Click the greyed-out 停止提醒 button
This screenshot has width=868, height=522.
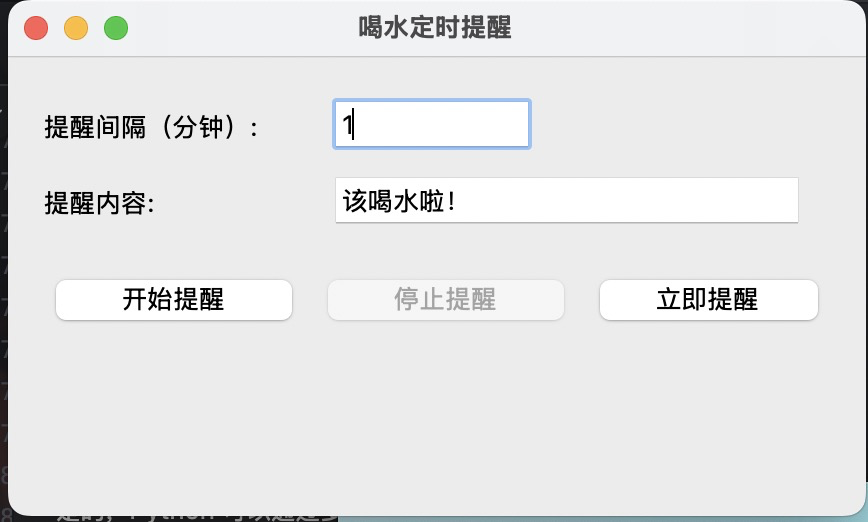[x=446, y=299]
